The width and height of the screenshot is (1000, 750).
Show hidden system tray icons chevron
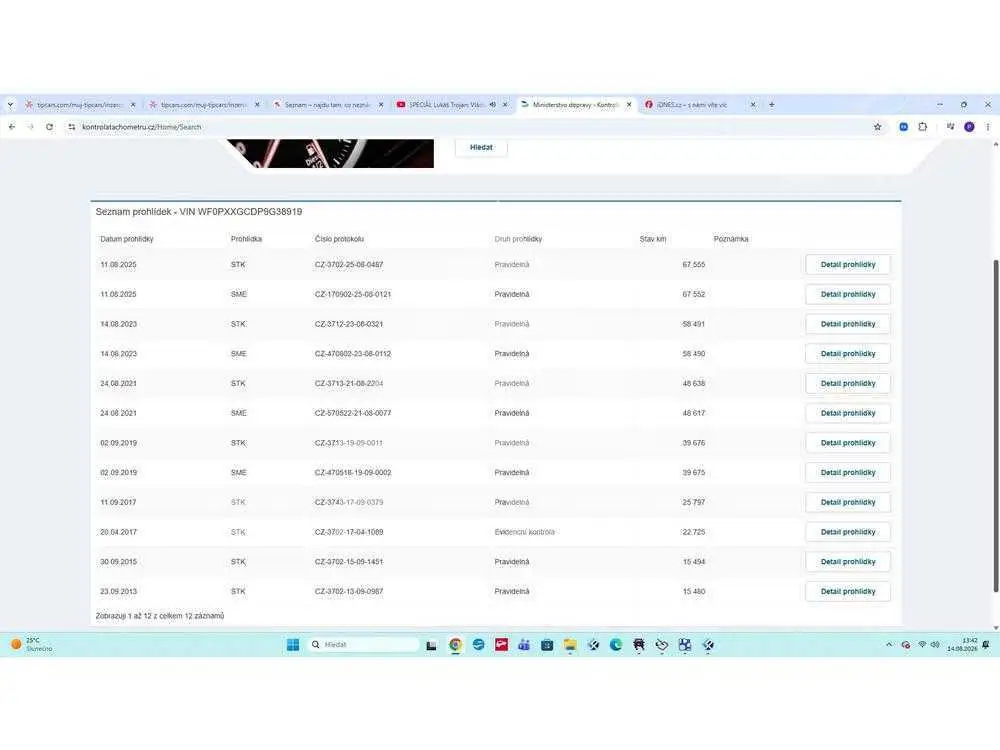[x=889, y=645]
